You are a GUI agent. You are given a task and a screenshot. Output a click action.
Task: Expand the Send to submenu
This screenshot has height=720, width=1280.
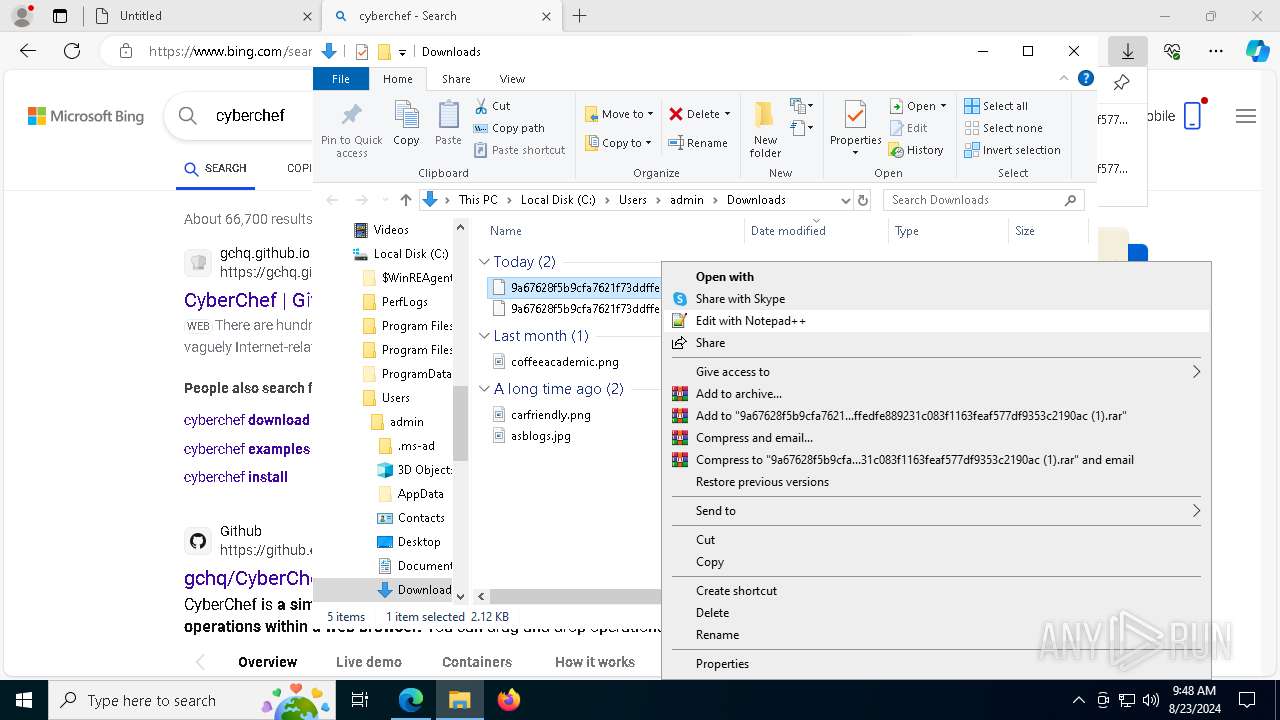coord(935,511)
